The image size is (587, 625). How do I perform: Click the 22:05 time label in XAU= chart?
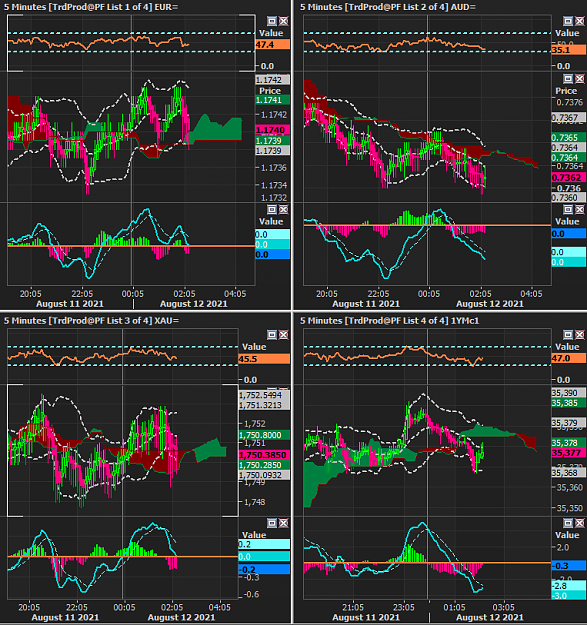[77, 607]
